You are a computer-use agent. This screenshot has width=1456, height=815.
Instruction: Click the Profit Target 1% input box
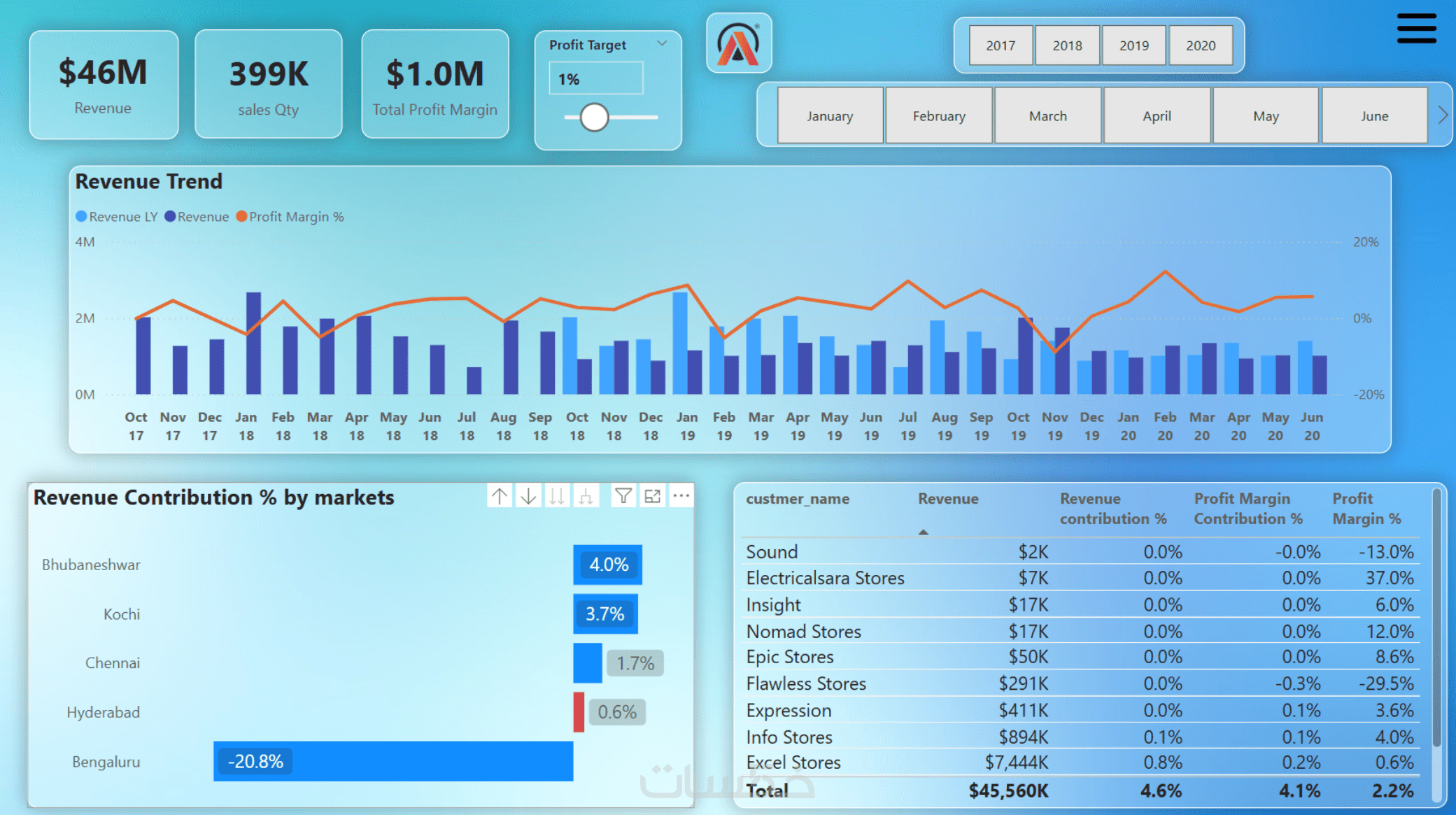point(596,78)
